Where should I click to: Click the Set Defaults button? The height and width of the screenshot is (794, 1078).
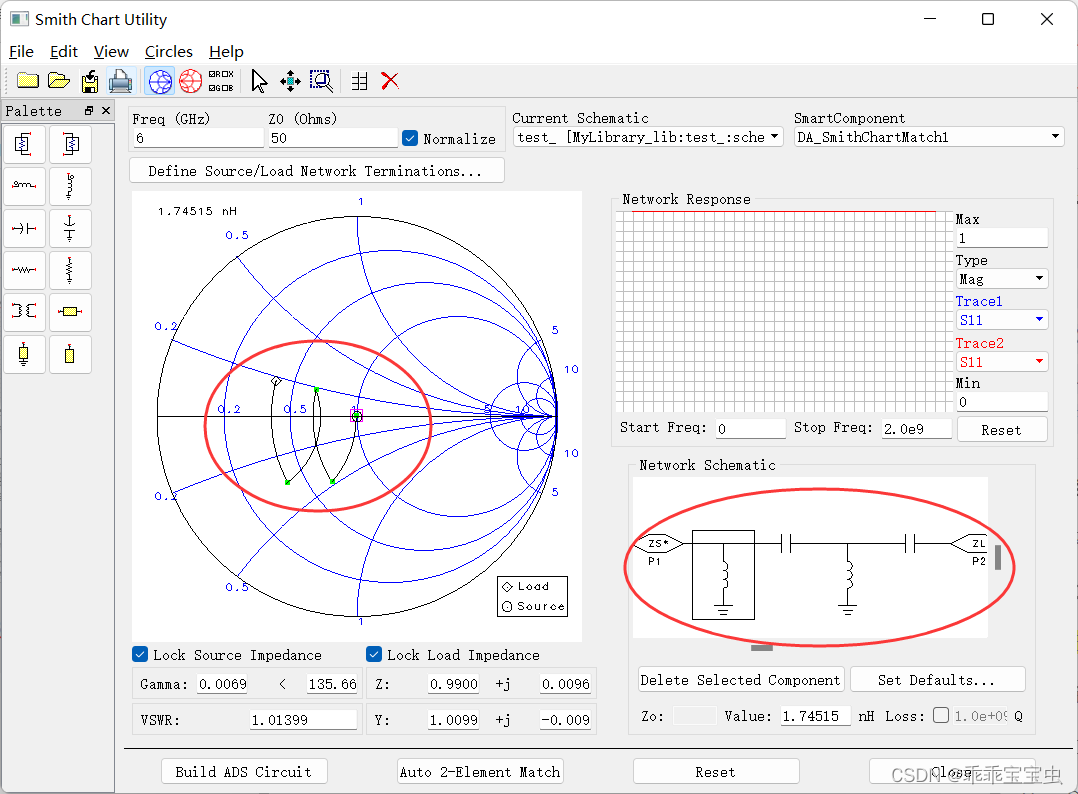coord(937,680)
